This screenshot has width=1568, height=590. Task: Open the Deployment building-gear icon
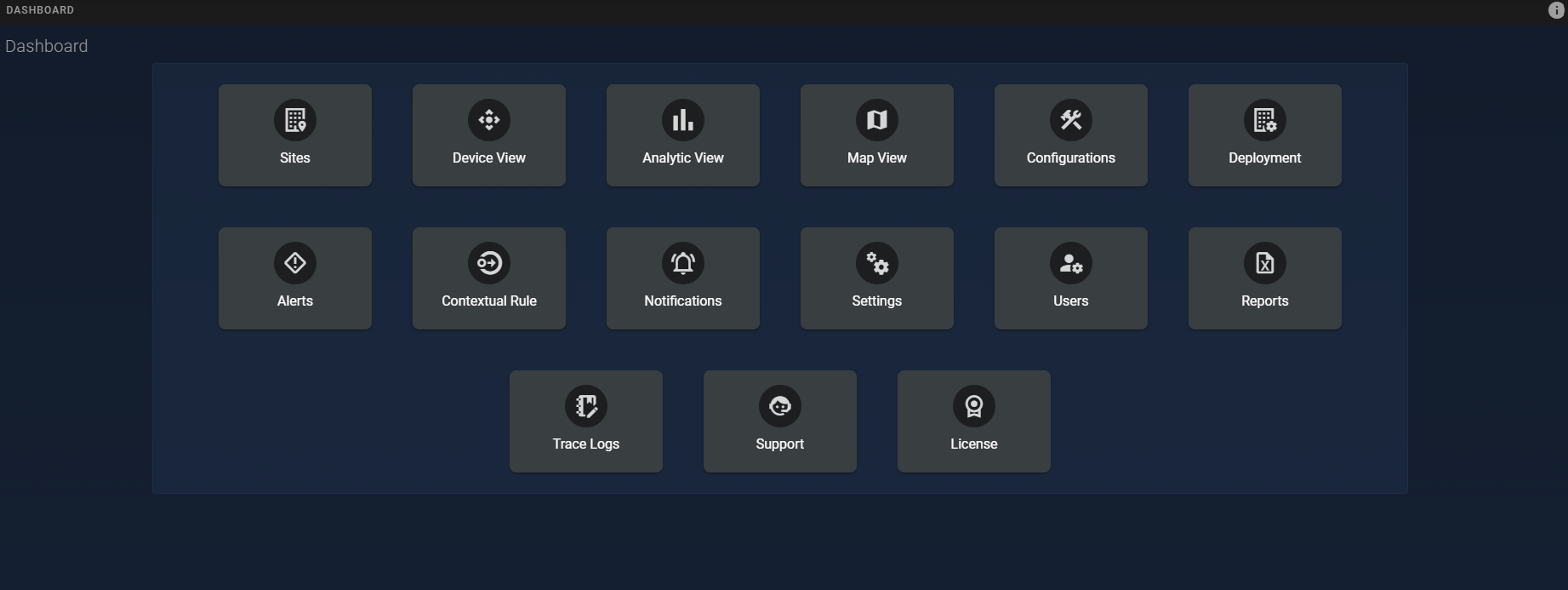(x=1265, y=120)
